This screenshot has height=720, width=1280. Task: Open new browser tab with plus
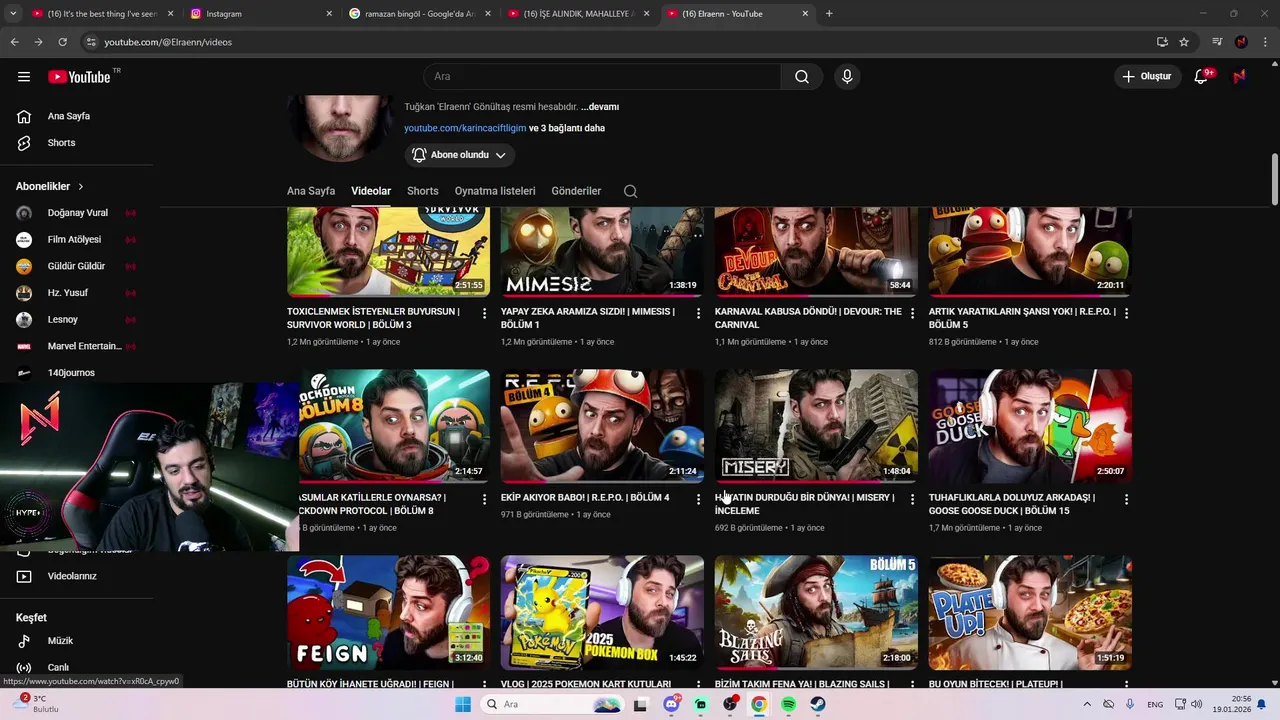tap(829, 13)
